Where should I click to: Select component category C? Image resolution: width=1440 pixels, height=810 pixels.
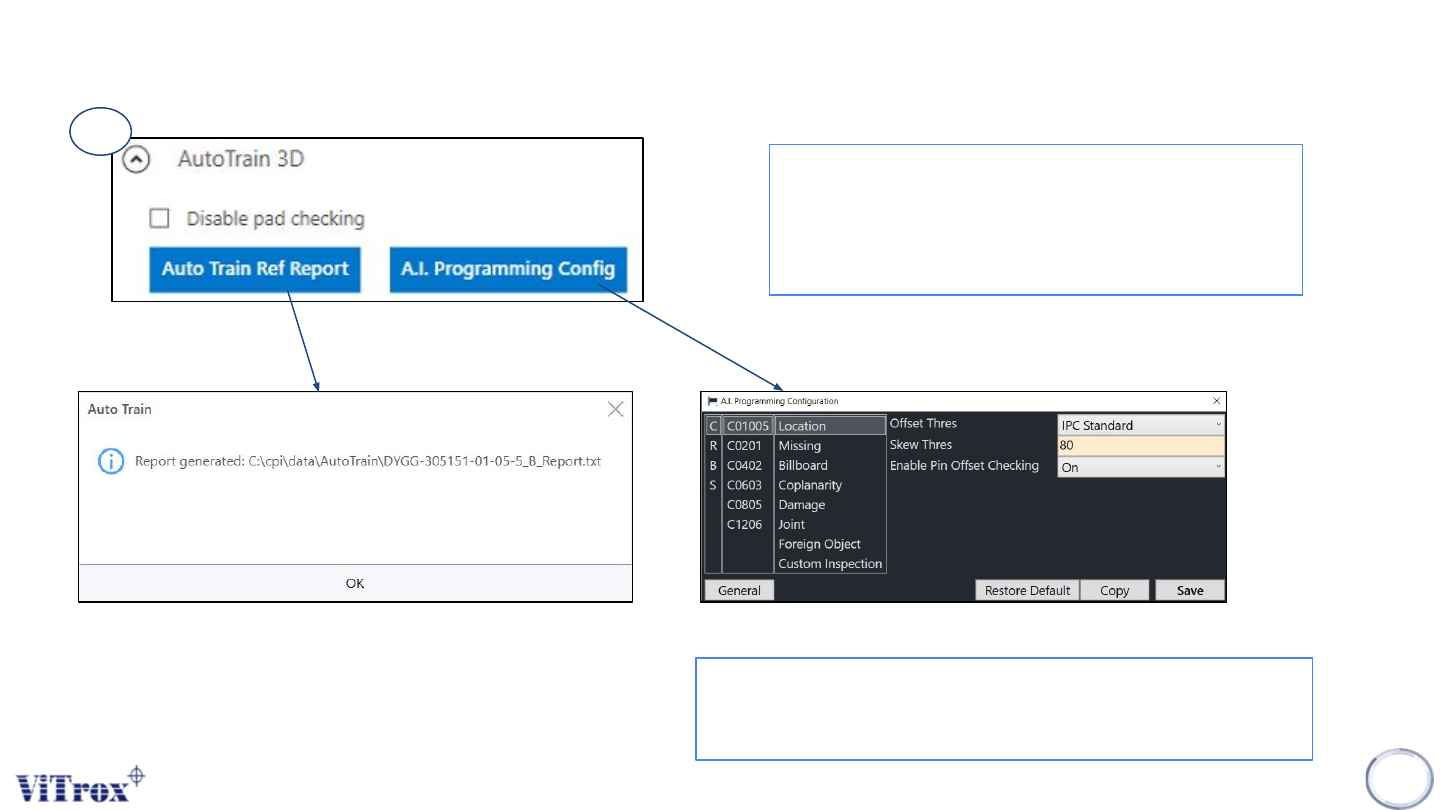tap(713, 426)
